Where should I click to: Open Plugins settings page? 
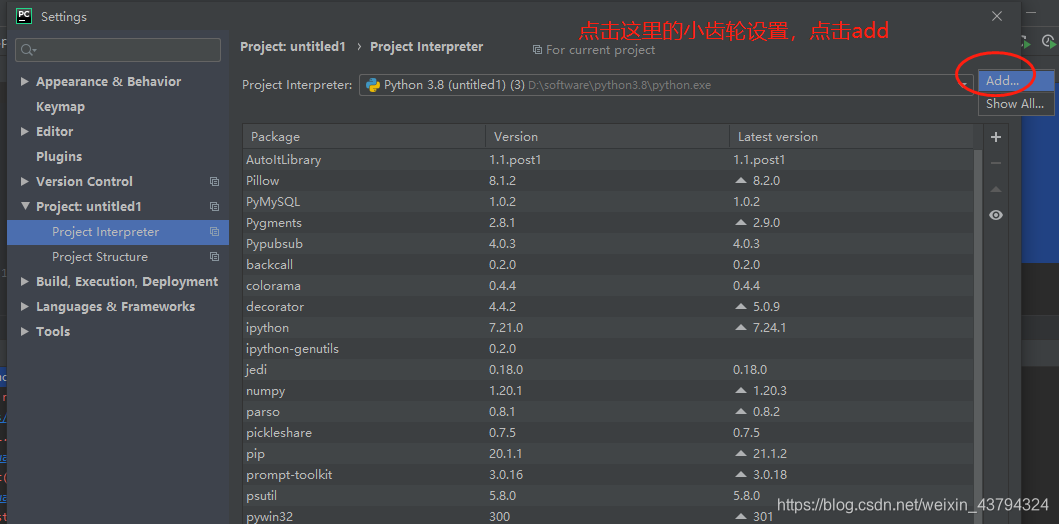pos(59,157)
